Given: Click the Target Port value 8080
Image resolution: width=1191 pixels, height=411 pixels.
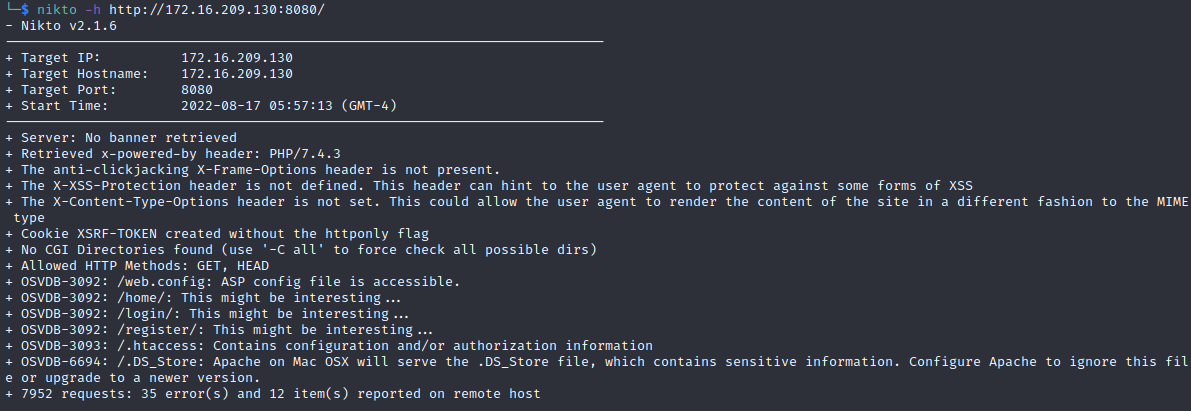Looking at the screenshot, I should click(197, 89).
